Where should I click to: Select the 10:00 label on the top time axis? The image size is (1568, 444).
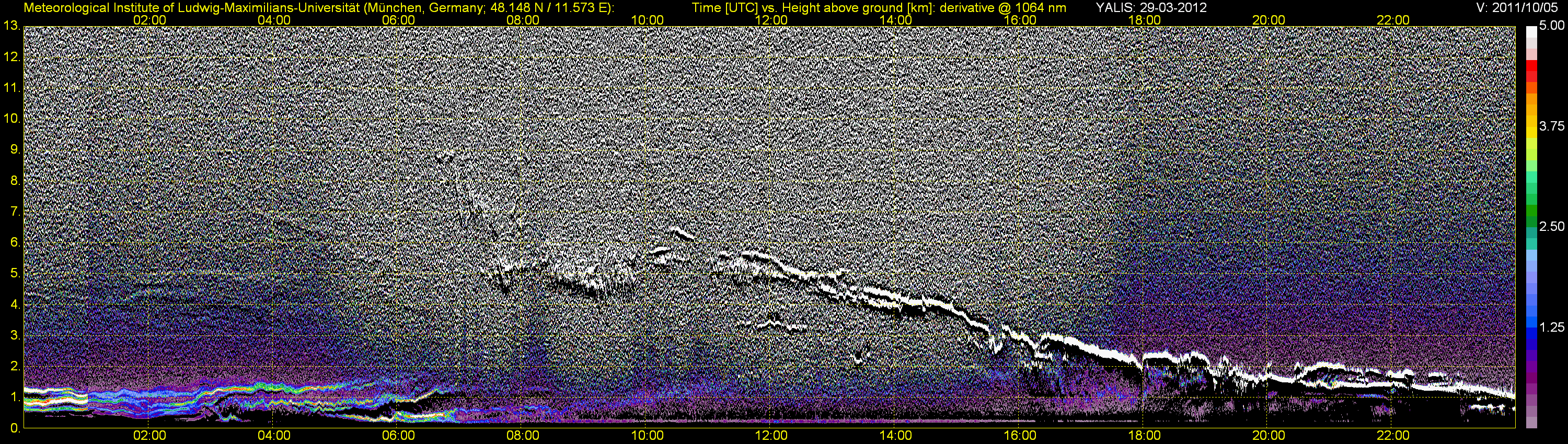click(x=648, y=20)
